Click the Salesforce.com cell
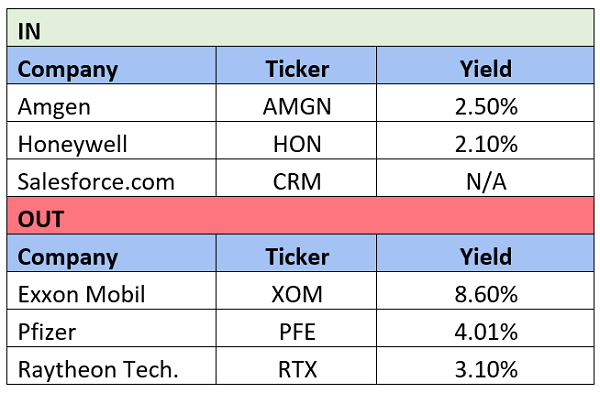Viewport: 600px width, 393px height. (x=111, y=178)
